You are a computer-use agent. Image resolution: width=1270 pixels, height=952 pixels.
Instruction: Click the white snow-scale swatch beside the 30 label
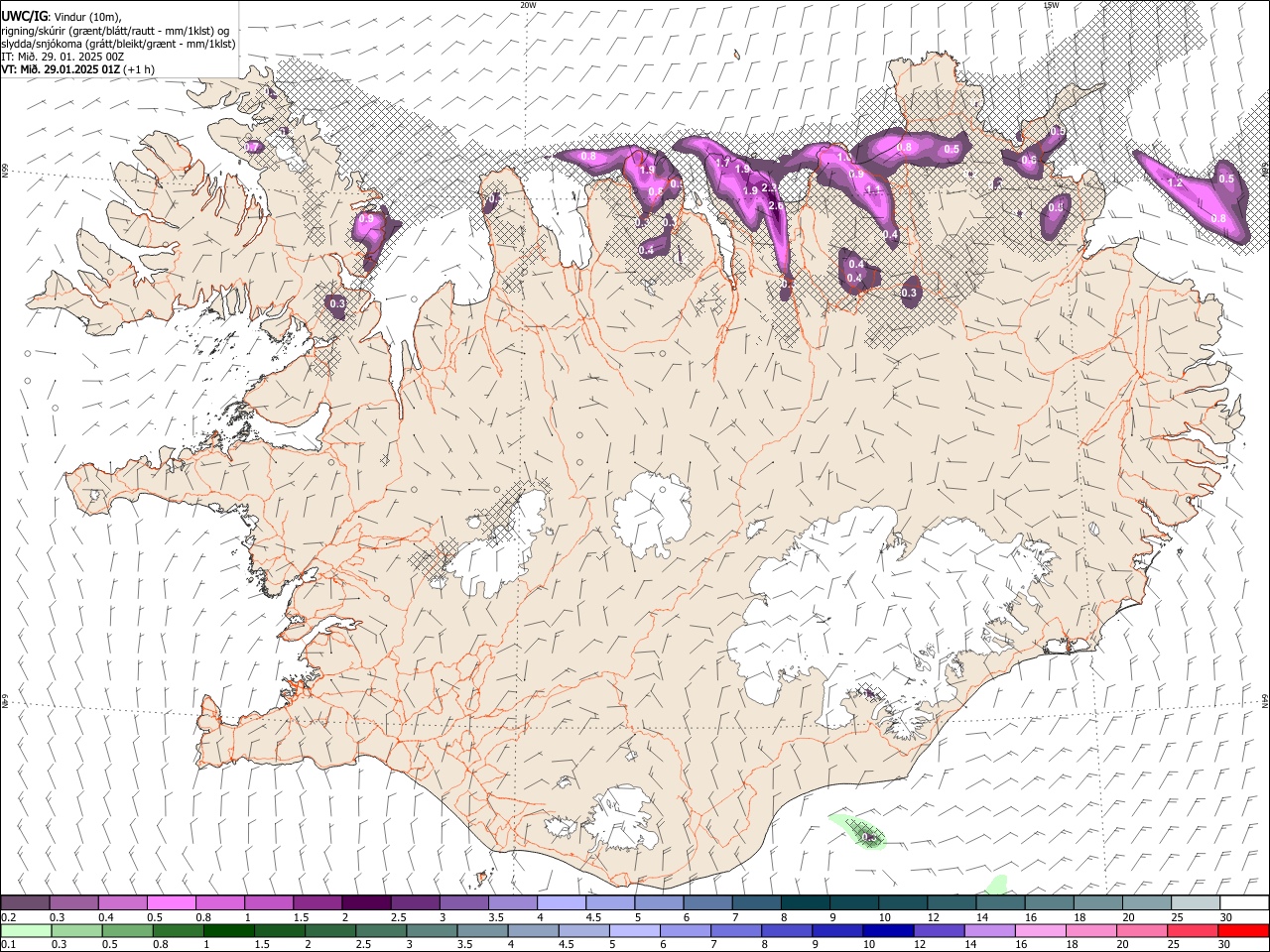coord(1244,902)
